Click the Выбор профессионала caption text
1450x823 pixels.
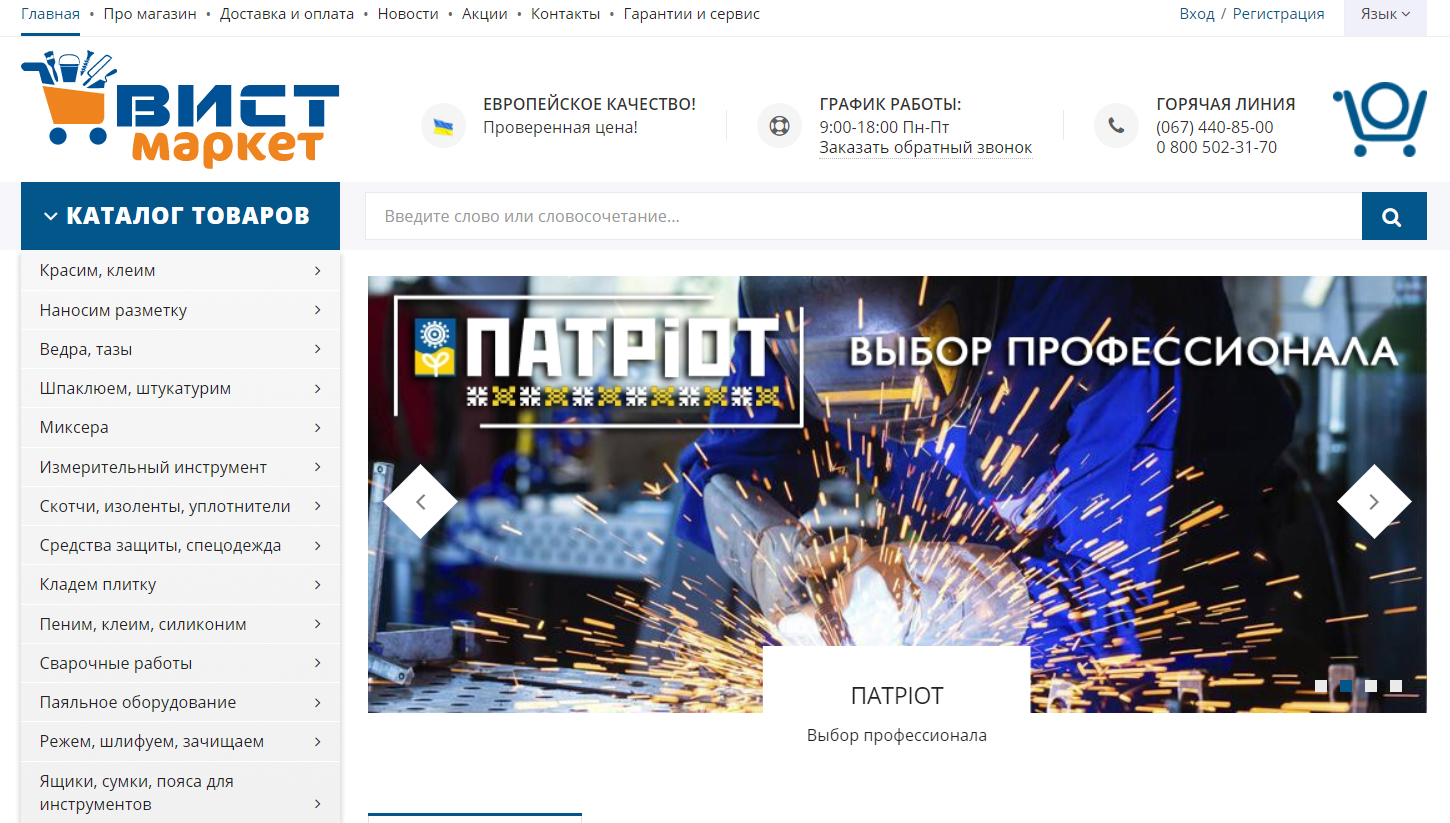click(x=897, y=735)
